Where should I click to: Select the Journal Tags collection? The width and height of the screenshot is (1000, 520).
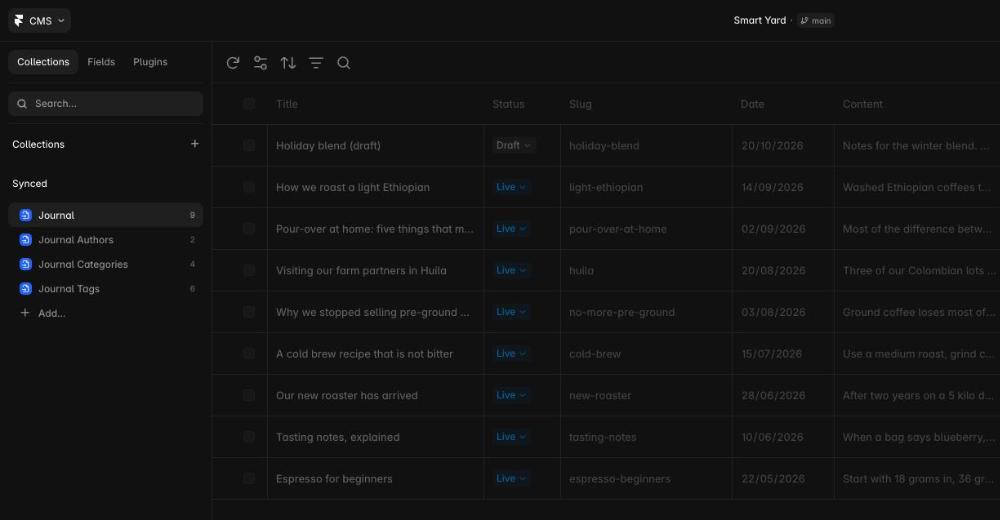click(x=106, y=288)
